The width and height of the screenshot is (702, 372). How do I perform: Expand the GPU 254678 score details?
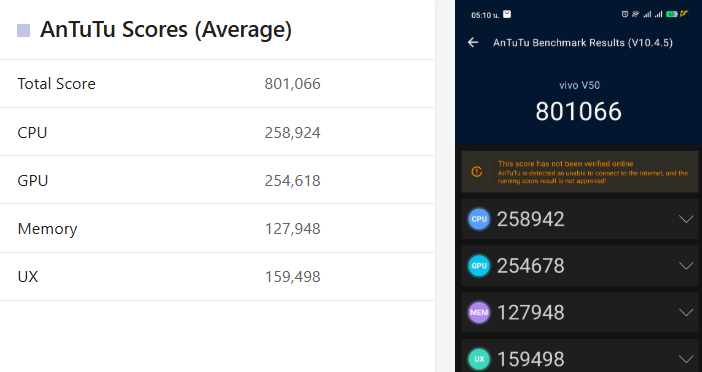point(685,265)
